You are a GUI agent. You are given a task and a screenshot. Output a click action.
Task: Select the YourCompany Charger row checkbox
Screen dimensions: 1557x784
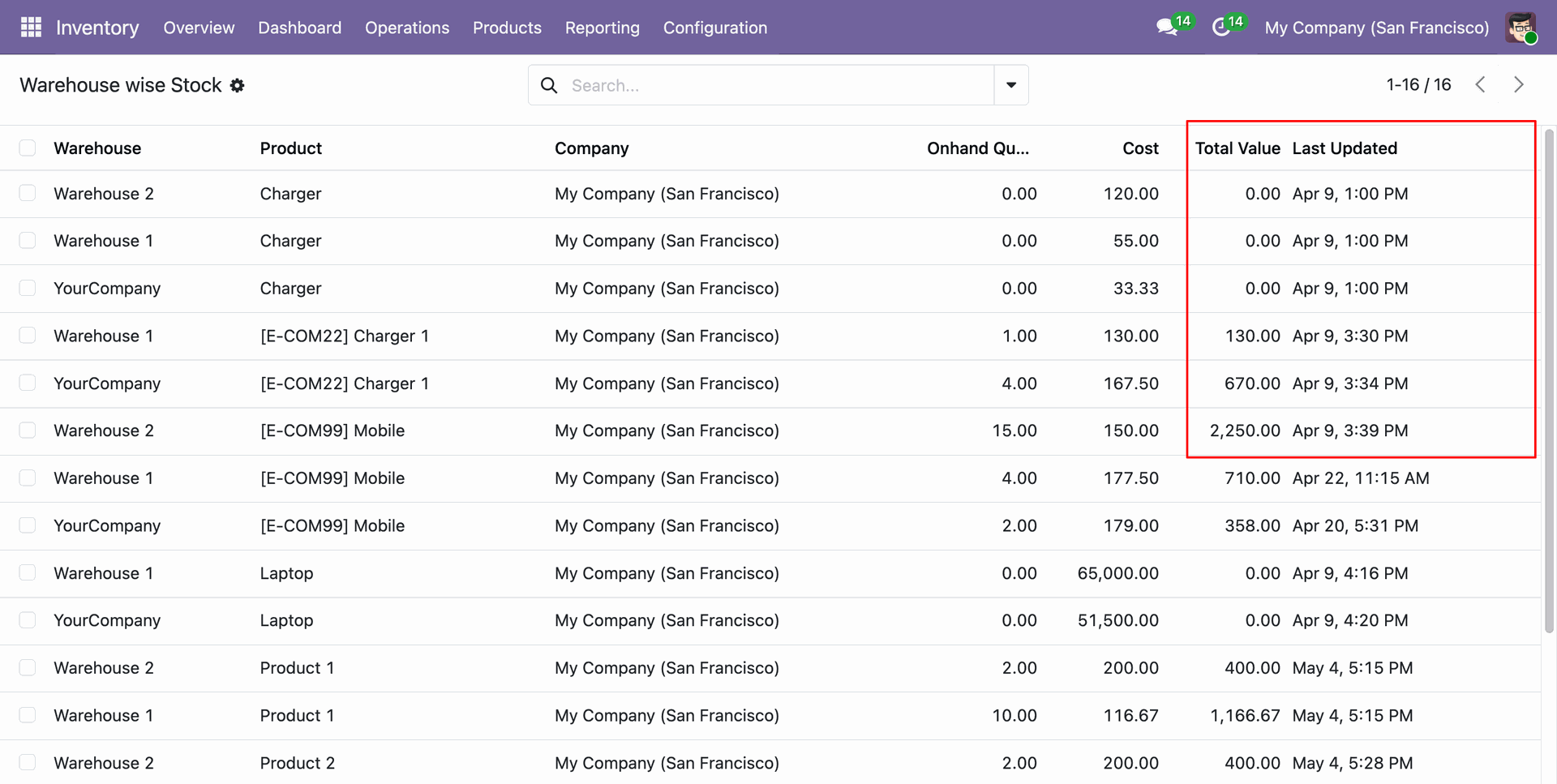(x=28, y=288)
